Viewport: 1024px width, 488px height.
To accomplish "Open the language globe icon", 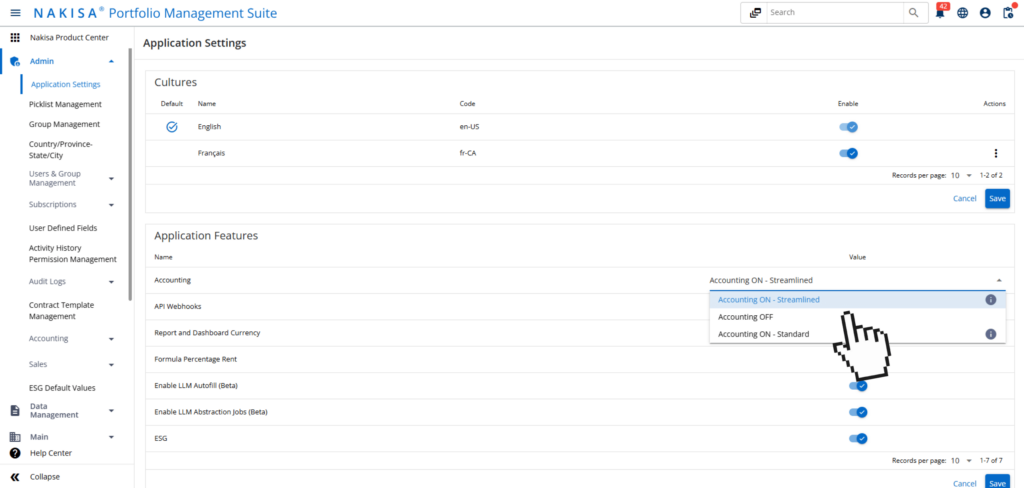I will click(963, 13).
